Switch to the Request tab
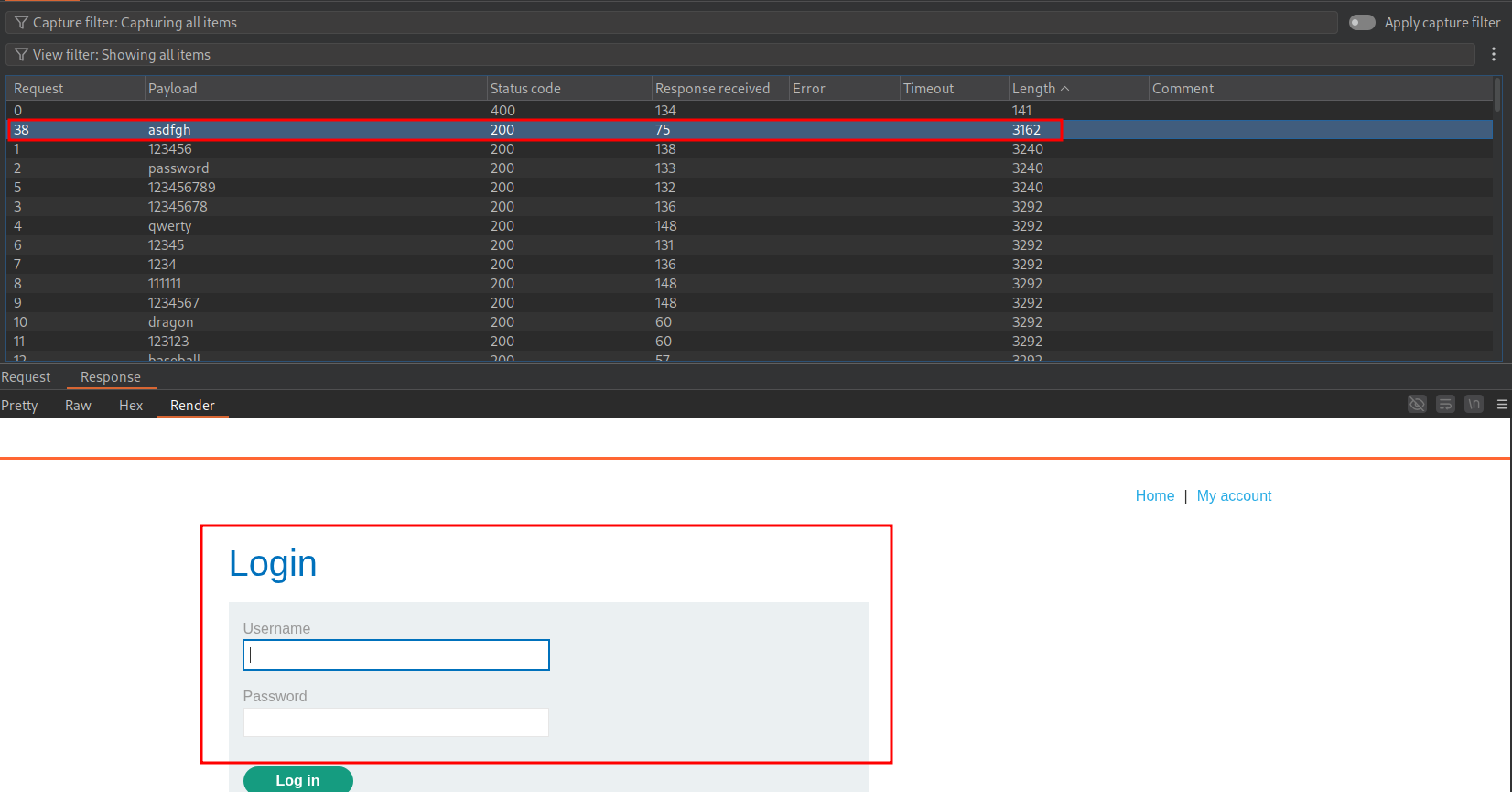 click(26, 377)
